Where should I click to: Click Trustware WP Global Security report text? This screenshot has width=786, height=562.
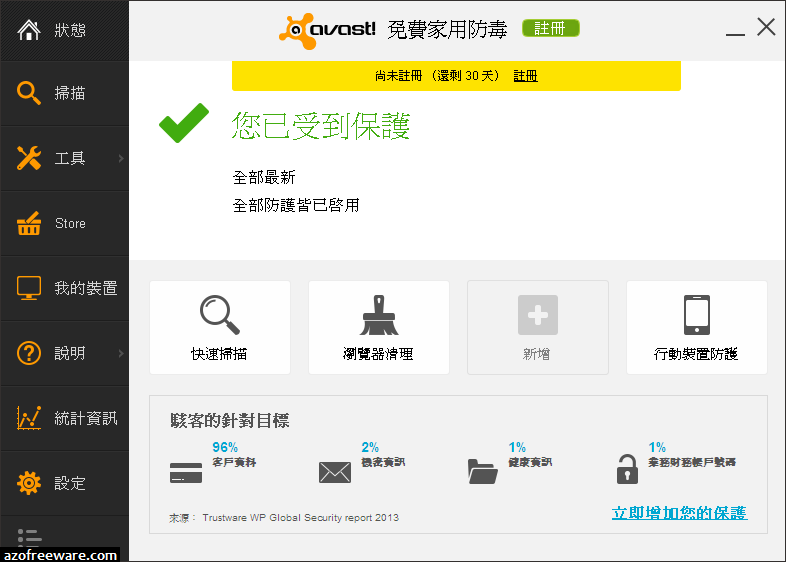[x=301, y=517]
